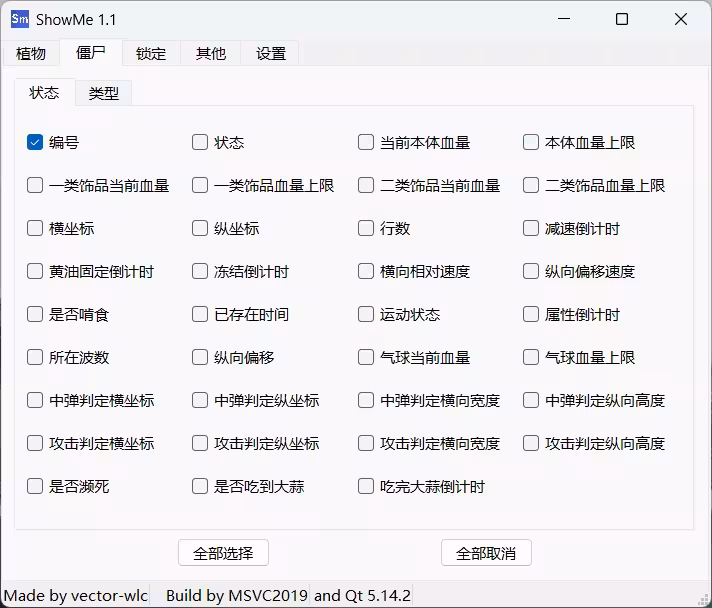Select the 状态 sub-tab

44,93
